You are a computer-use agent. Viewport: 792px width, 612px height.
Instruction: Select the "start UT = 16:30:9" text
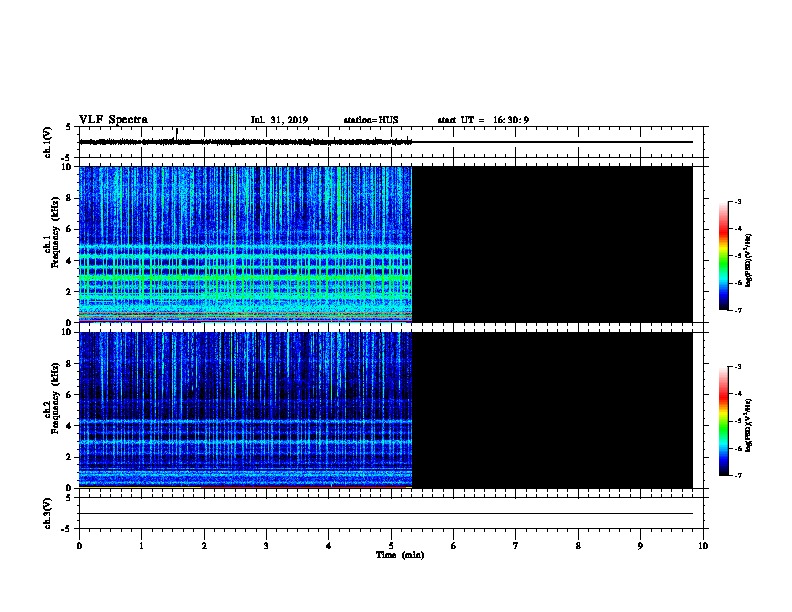(x=483, y=120)
